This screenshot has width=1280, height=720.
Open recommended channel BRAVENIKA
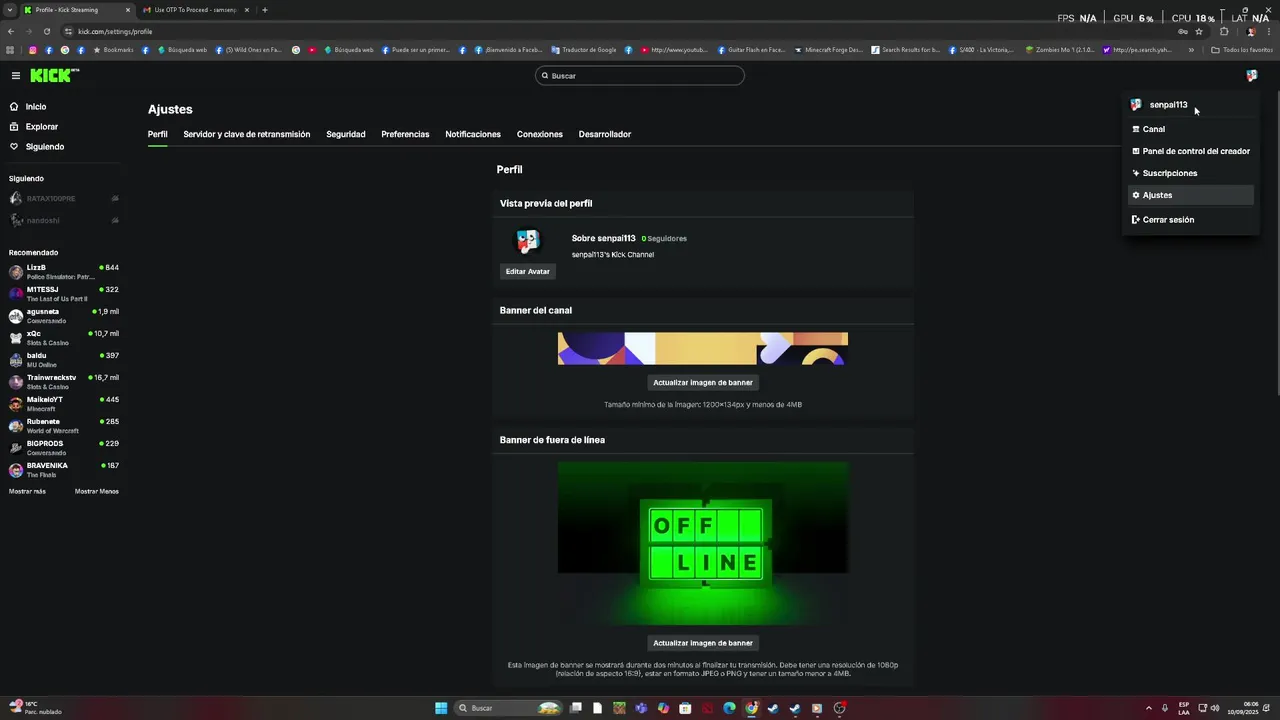coord(64,470)
